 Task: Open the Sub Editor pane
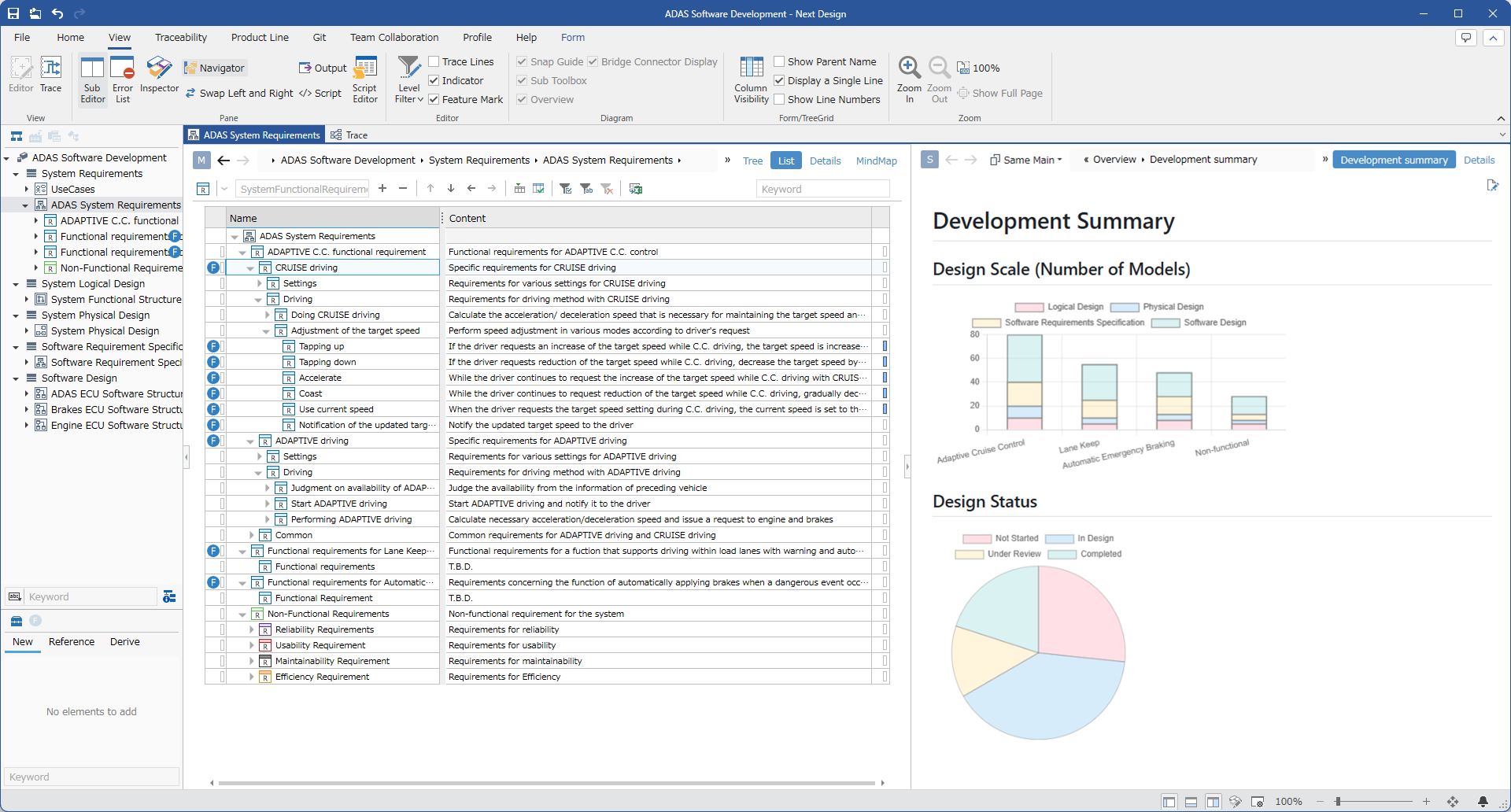pos(92,79)
